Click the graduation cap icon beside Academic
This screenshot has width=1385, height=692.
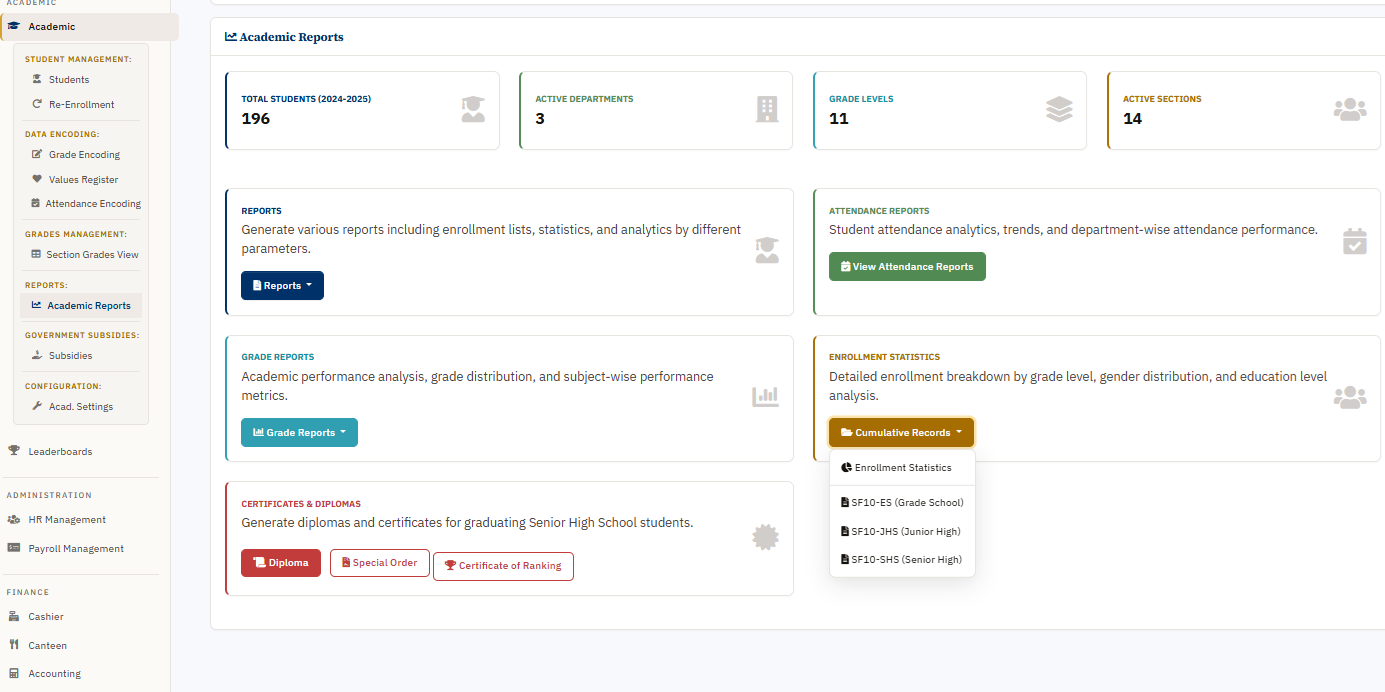pos(14,26)
